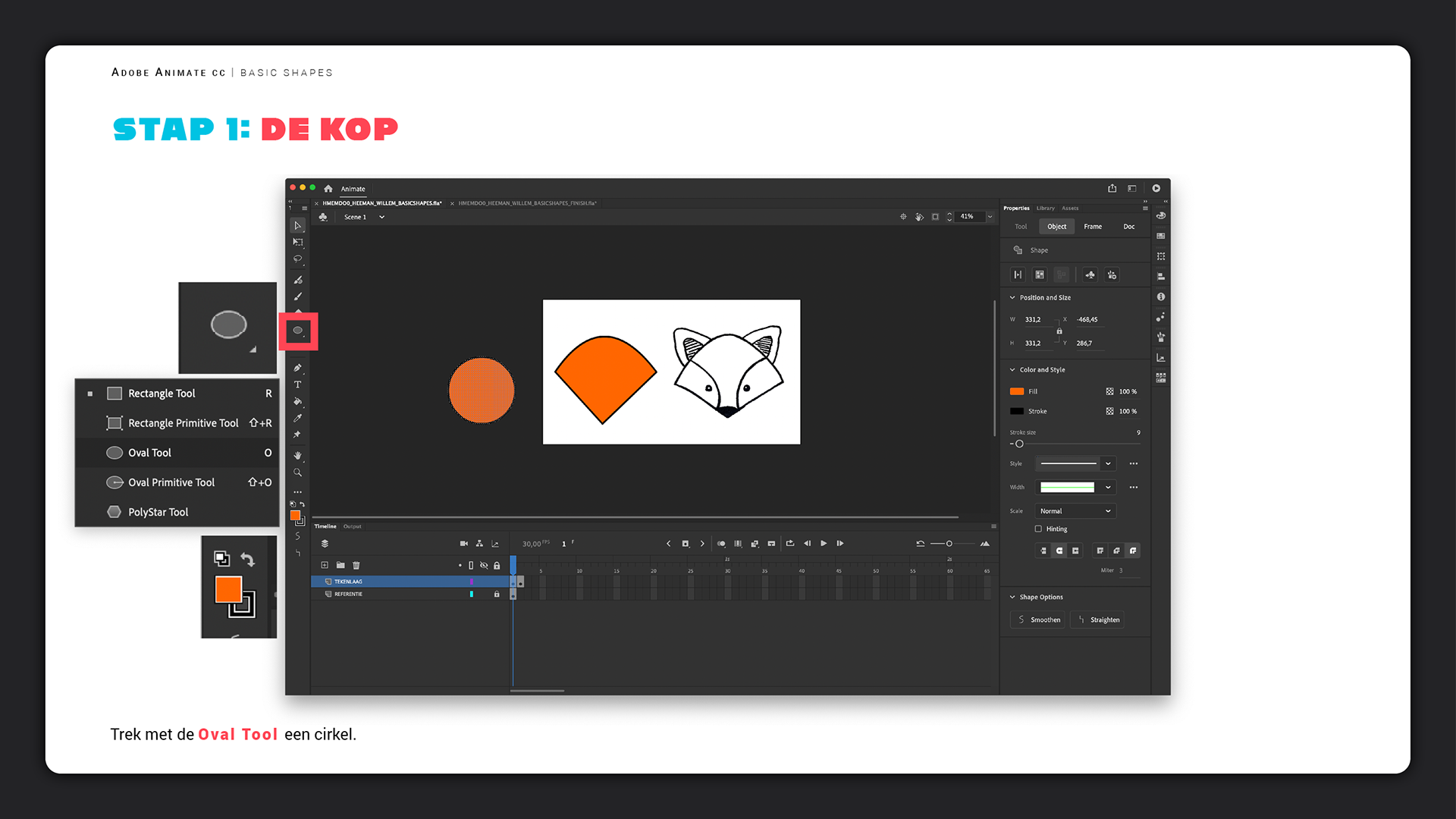Pick the Text tool
The image size is (1456, 819).
(x=298, y=384)
